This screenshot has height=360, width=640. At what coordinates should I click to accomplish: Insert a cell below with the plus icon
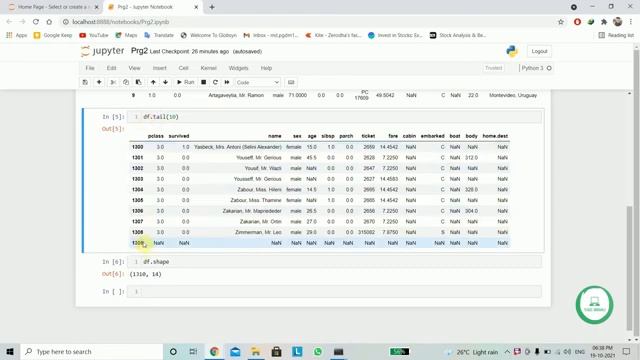tap(99, 82)
